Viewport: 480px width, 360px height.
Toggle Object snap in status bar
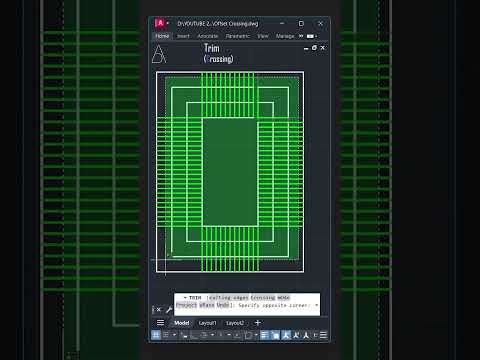click(x=248, y=335)
